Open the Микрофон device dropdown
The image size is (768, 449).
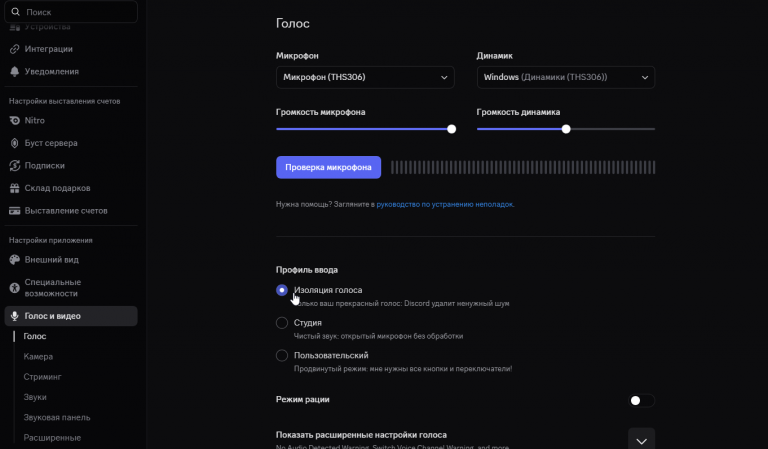365,77
